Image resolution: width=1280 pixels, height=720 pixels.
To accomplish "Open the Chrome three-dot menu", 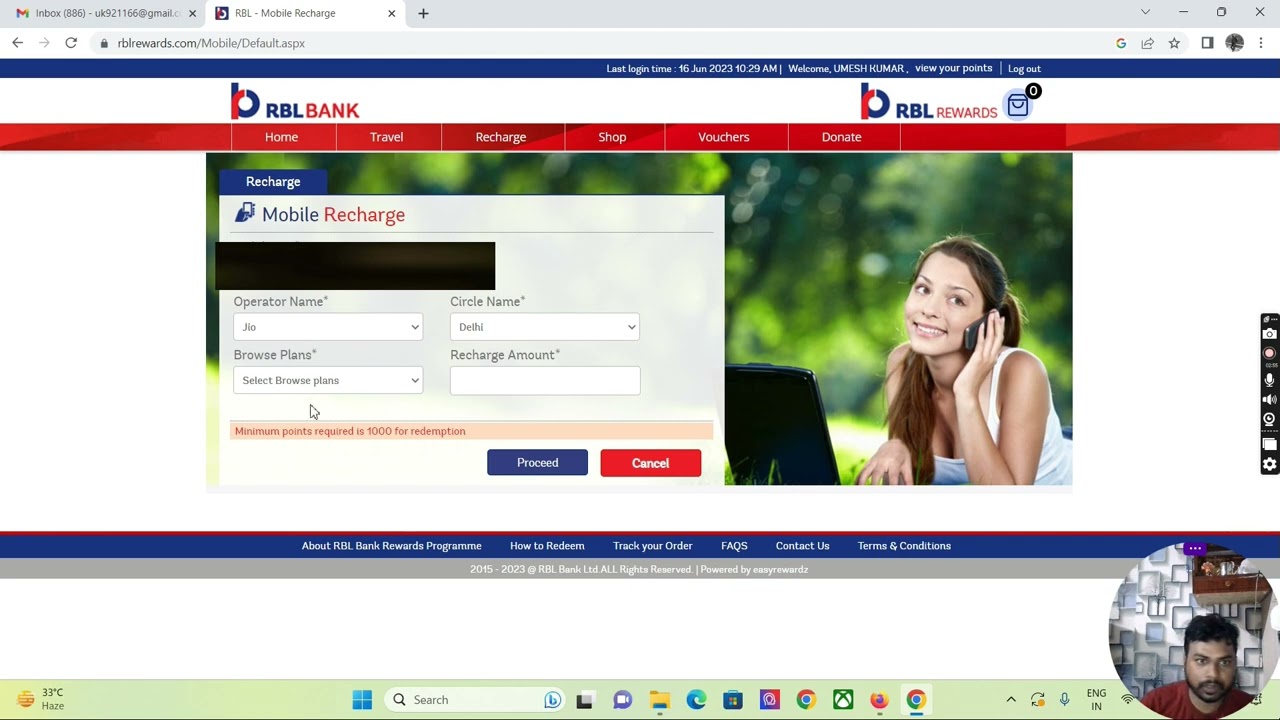I will 1261,43.
